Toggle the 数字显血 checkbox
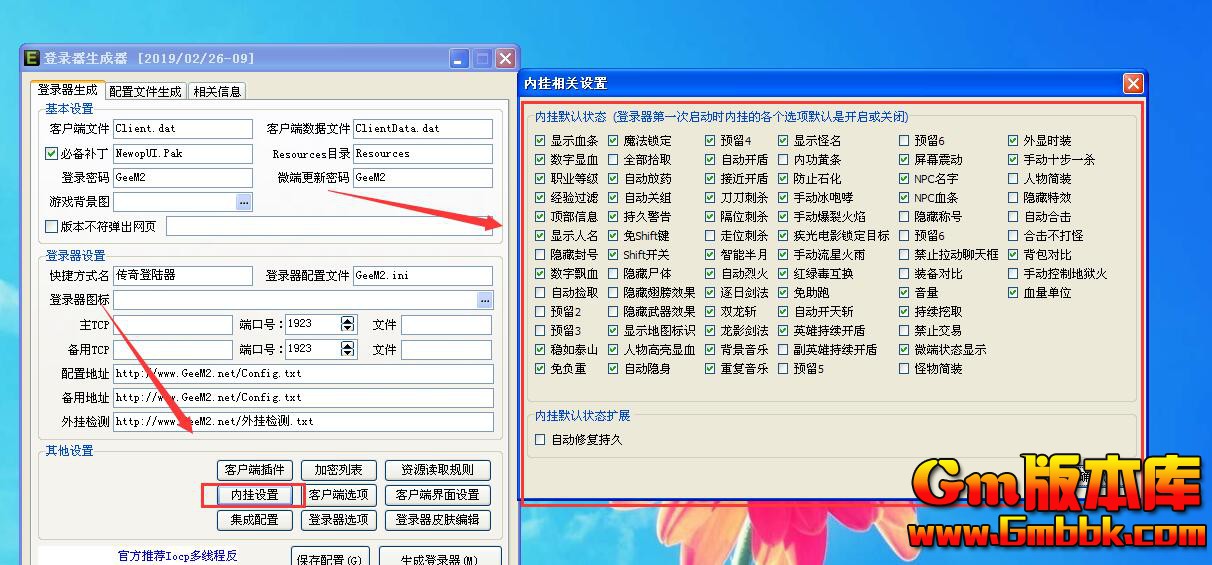The width and height of the screenshot is (1212, 565). click(x=541, y=160)
